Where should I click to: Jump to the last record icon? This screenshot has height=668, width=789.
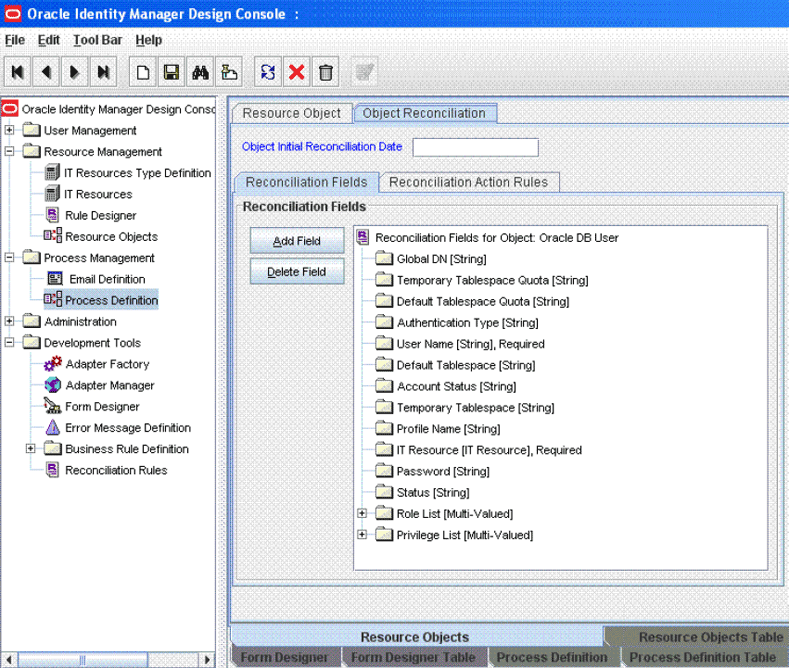103,72
